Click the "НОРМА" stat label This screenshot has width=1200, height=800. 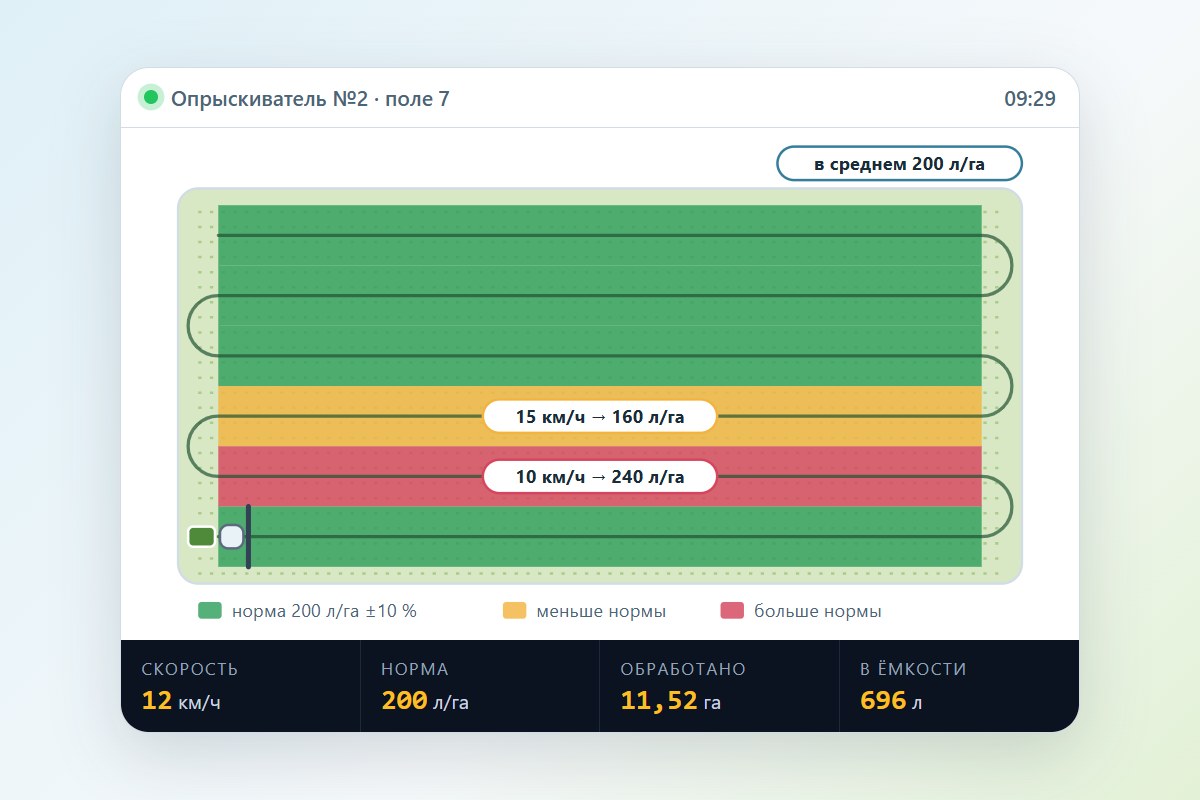(415, 669)
